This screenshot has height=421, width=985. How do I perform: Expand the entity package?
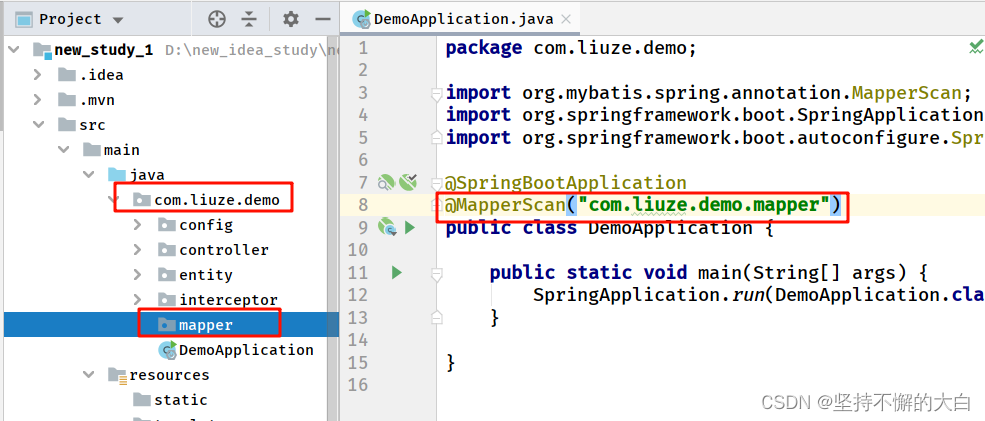(138, 275)
